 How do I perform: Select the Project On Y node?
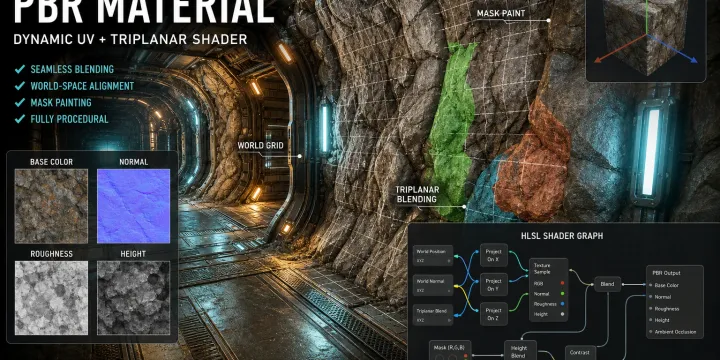(494, 285)
